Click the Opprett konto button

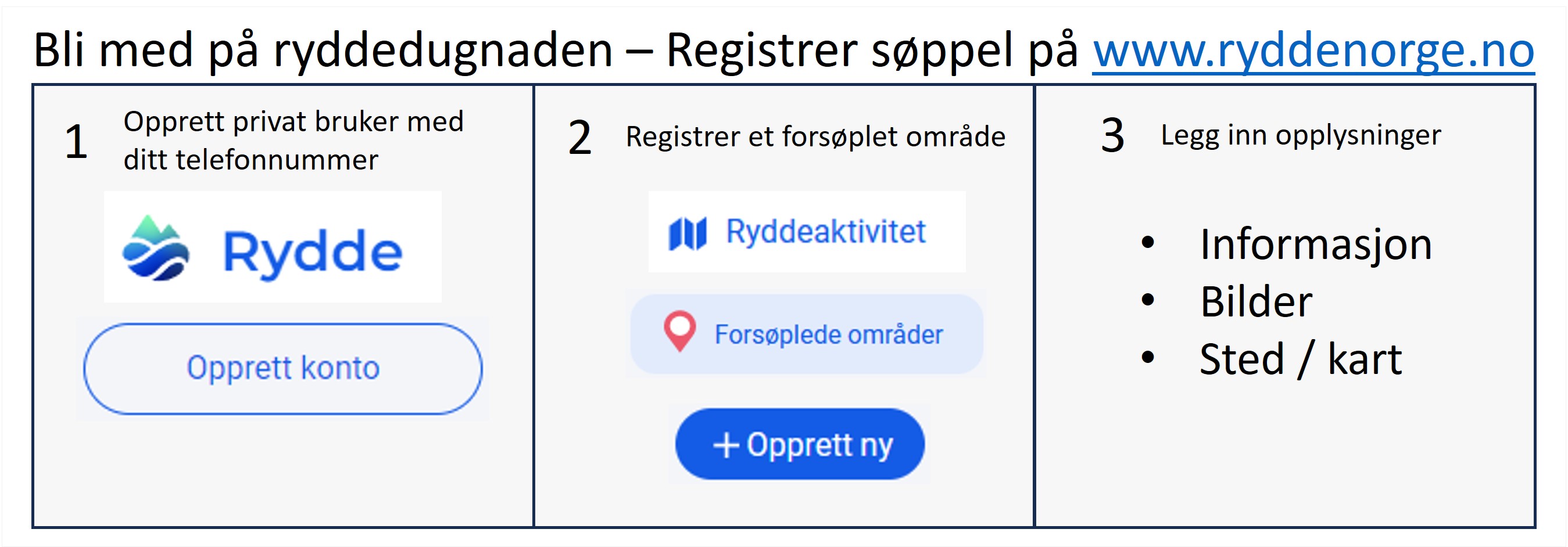[283, 369]
